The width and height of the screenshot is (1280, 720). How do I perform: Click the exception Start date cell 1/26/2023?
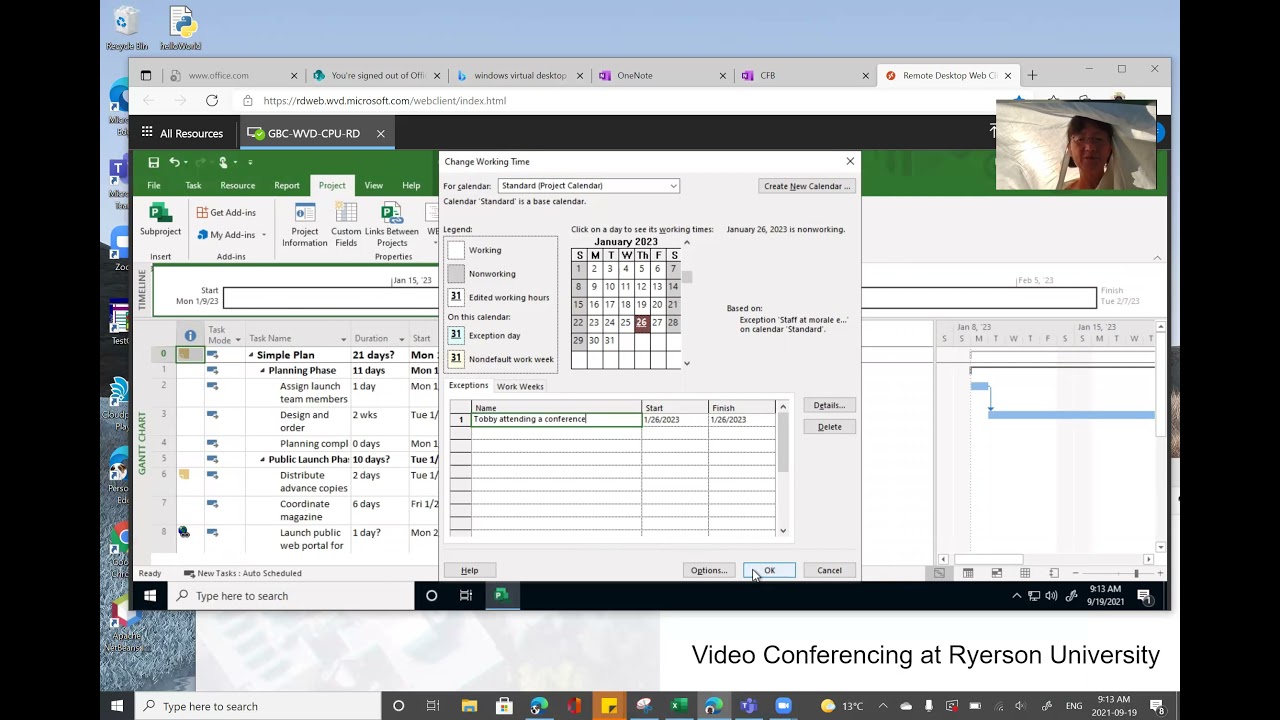tap(675, 420)
